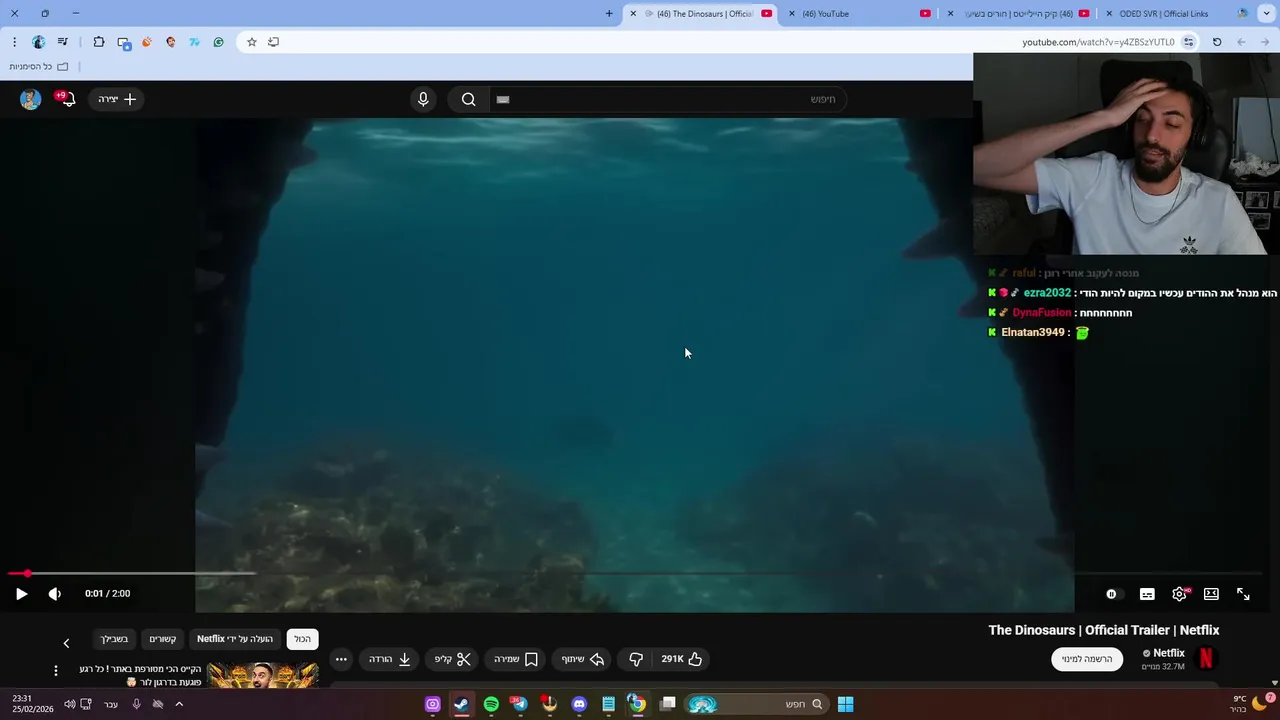Show hidden tray icons with the chevron

pos(179,704)
